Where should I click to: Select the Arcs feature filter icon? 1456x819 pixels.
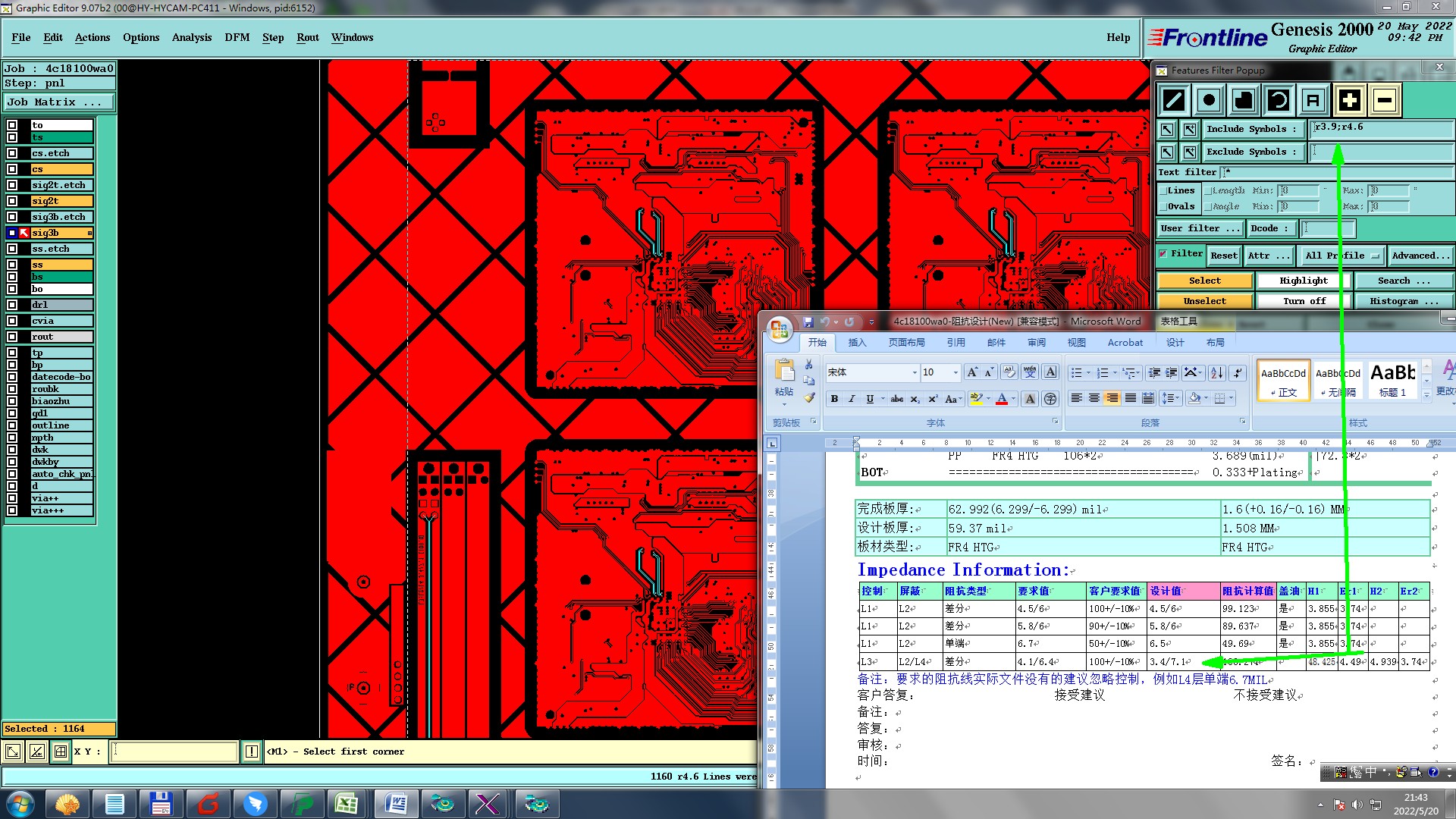coord(1279,100)
